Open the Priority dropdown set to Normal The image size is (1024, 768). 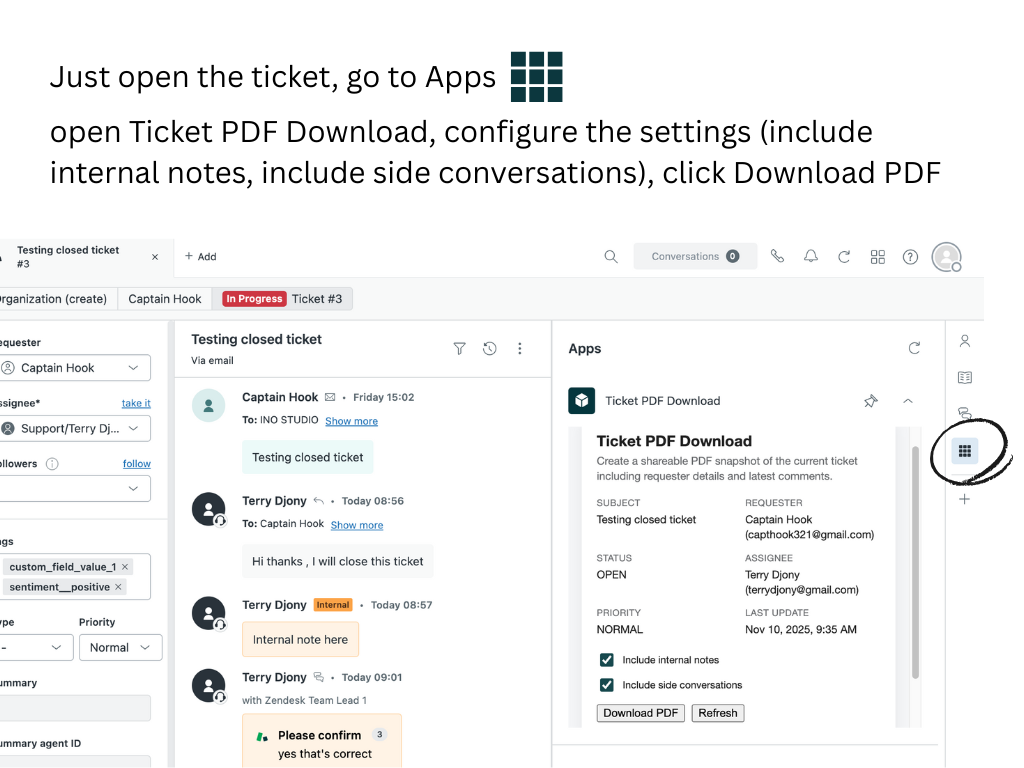120,647
